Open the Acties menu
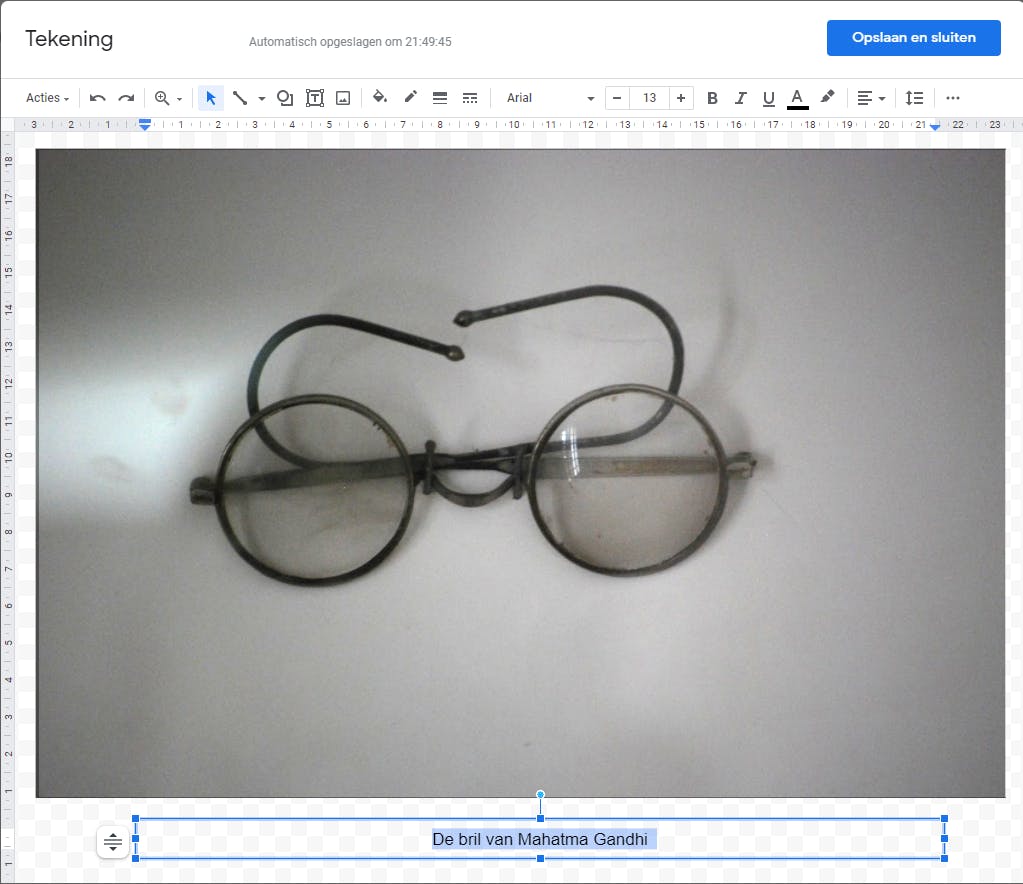Image resolution: width=1023 pixels, height=884 pixels. 47,98
